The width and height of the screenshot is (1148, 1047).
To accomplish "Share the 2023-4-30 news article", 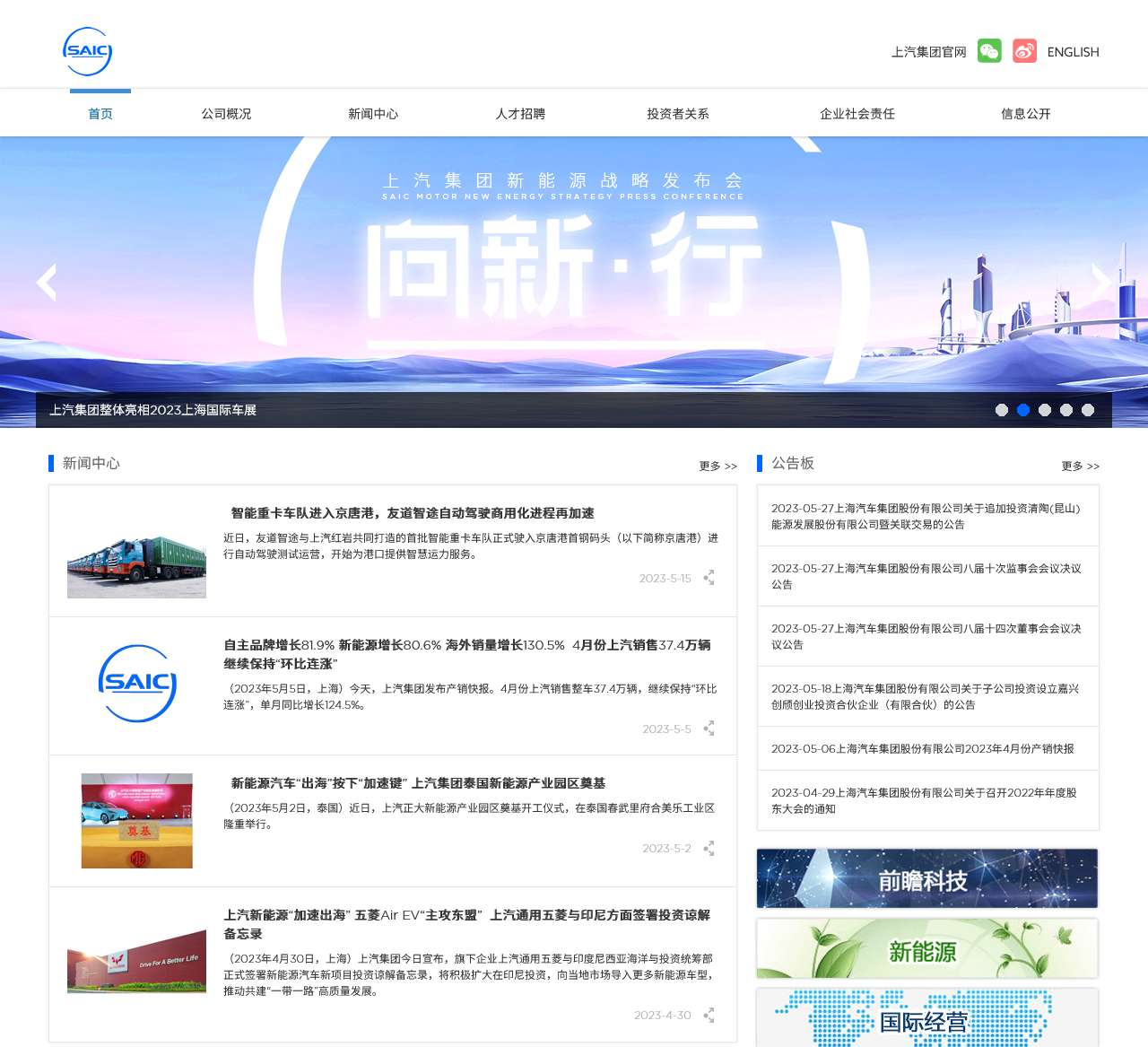I will click(709, 1016).
